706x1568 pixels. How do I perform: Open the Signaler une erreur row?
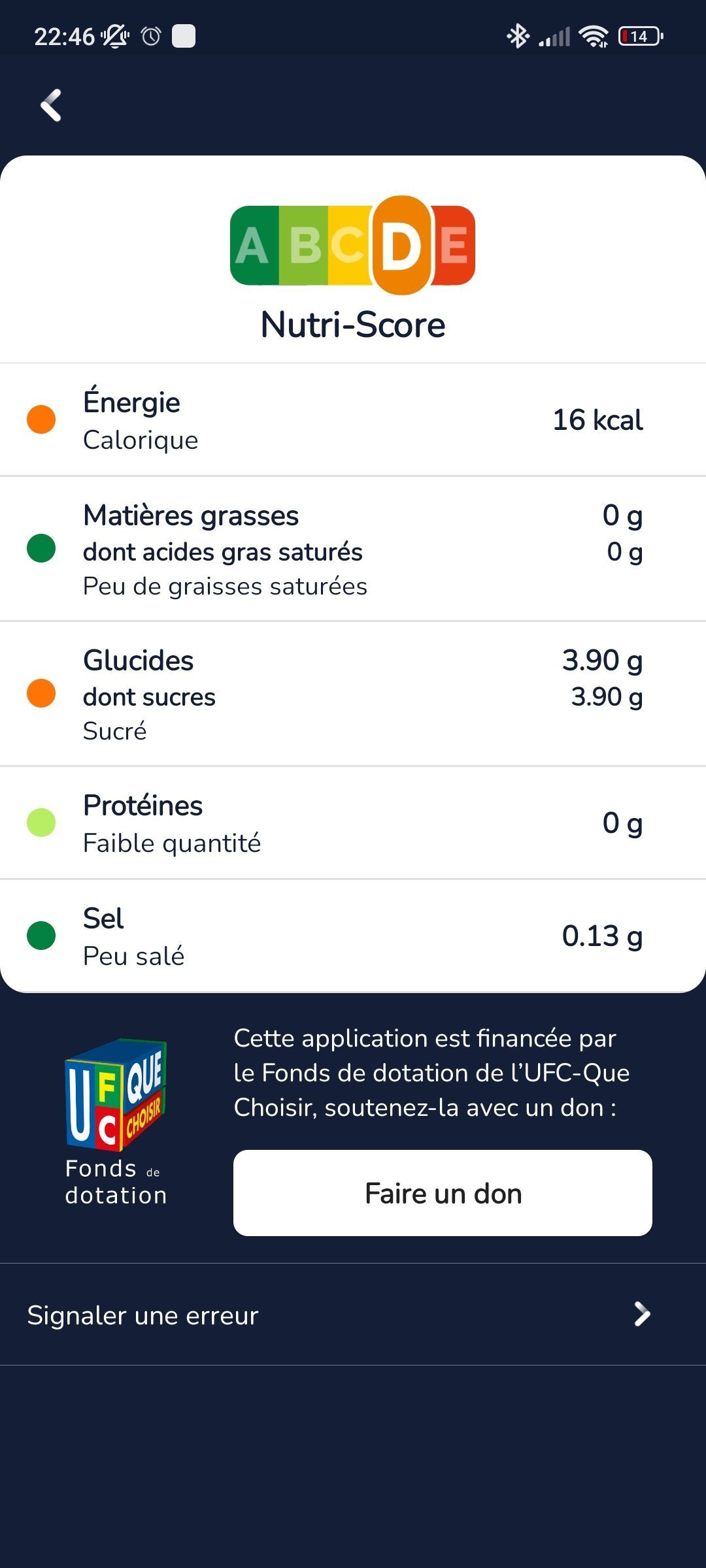click(261, 1315)
